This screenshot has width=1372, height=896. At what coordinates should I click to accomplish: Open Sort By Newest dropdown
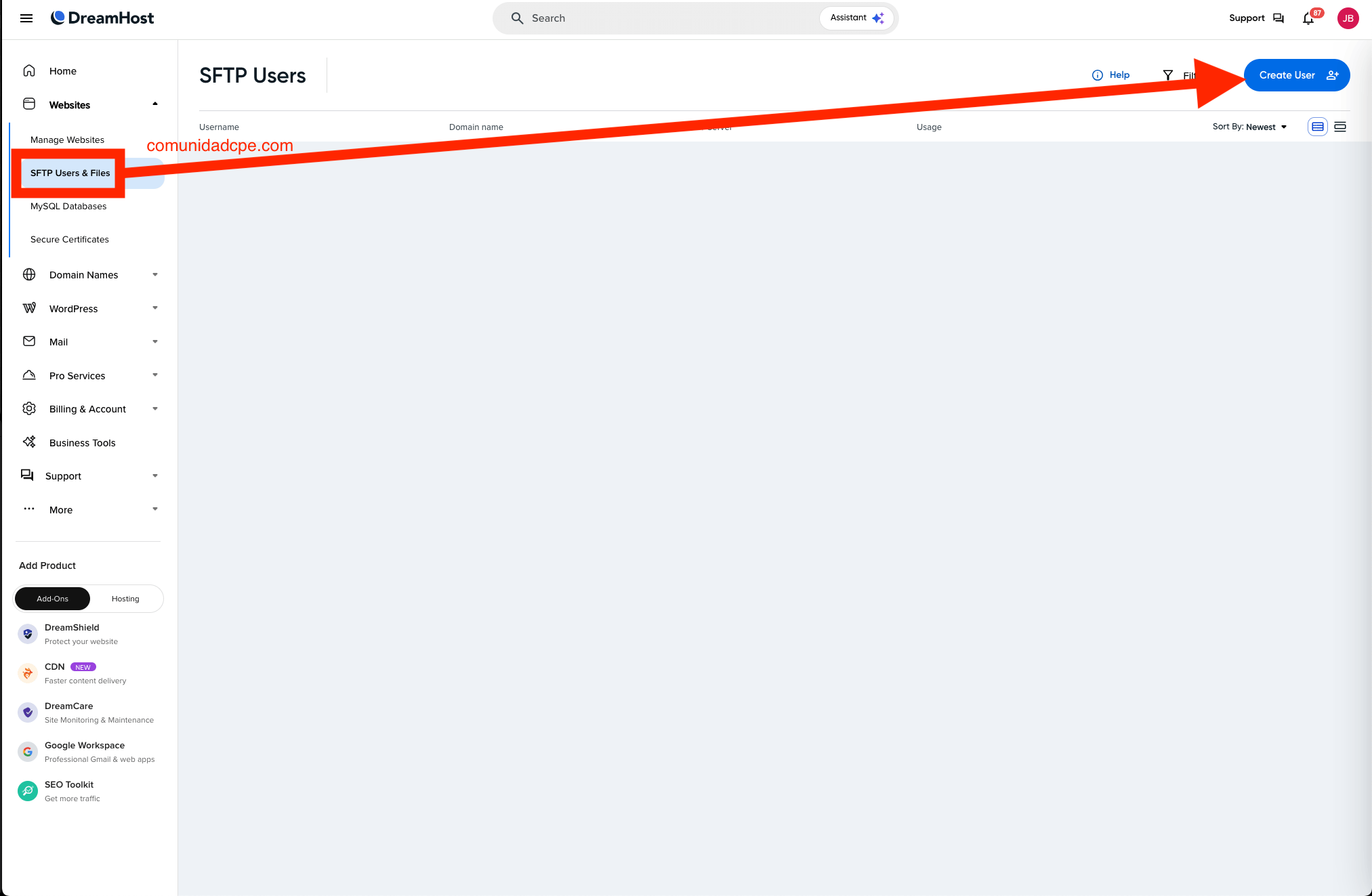coord(1249,127)
